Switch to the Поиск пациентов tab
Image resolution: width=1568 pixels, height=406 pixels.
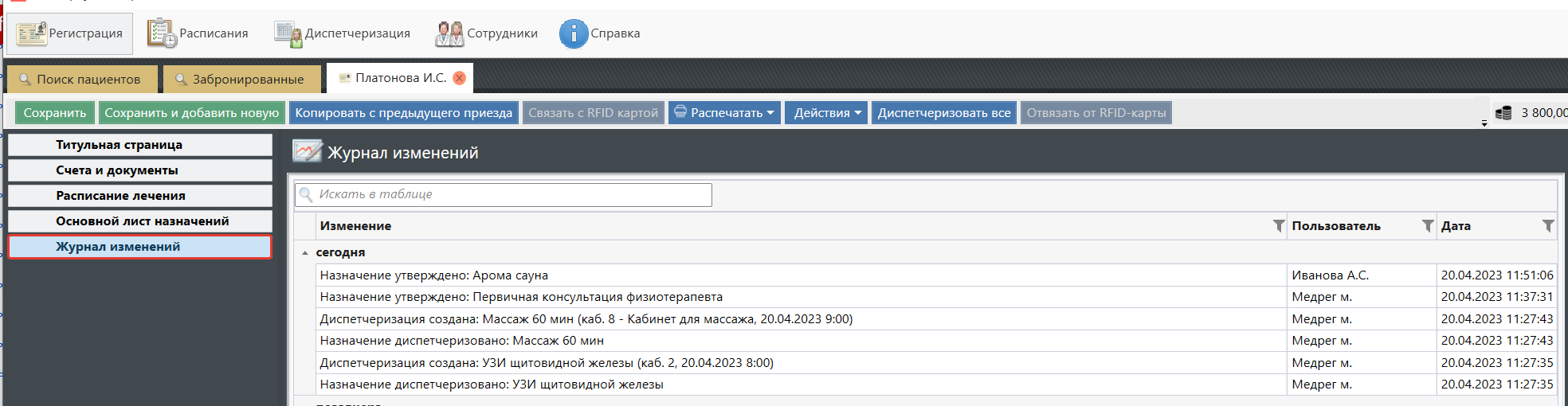[80, 80]
